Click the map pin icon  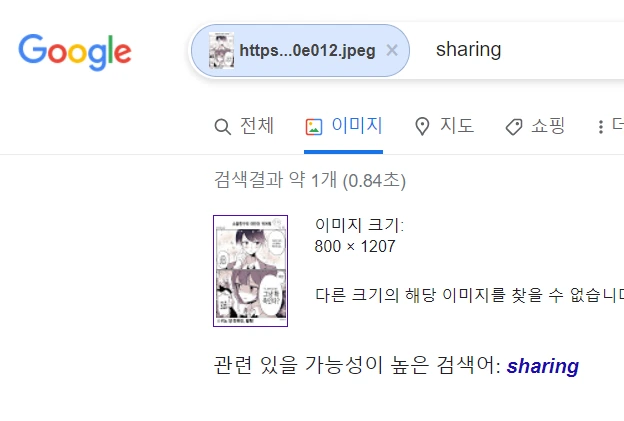tap(422, 127)
